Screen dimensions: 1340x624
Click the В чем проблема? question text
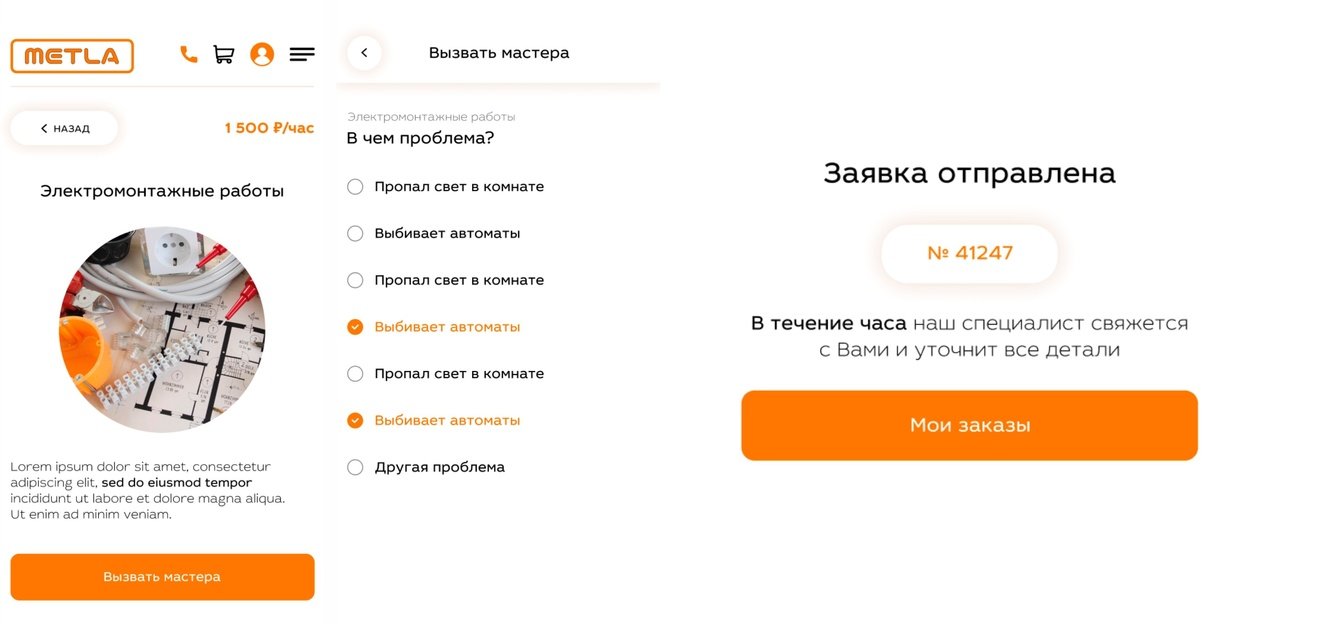pyautogui.click(x=420, y=138)
